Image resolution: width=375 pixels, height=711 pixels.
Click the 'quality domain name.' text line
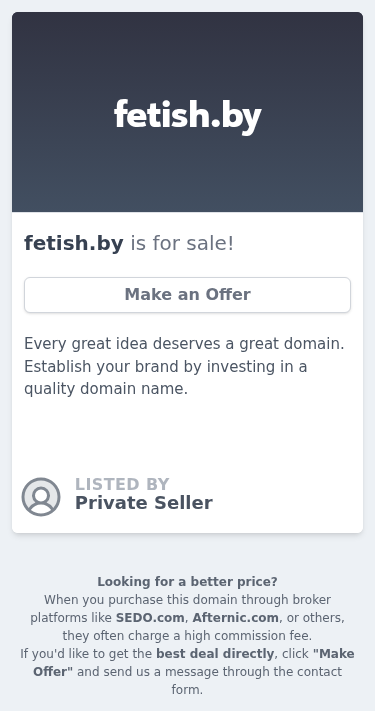click(x=106, y=389)
